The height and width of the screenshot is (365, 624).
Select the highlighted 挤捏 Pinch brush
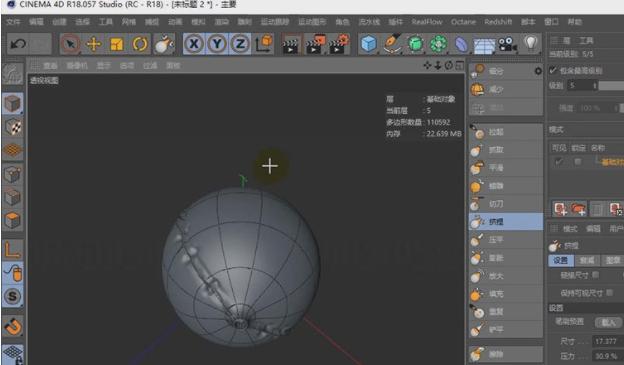pos(506,222)
